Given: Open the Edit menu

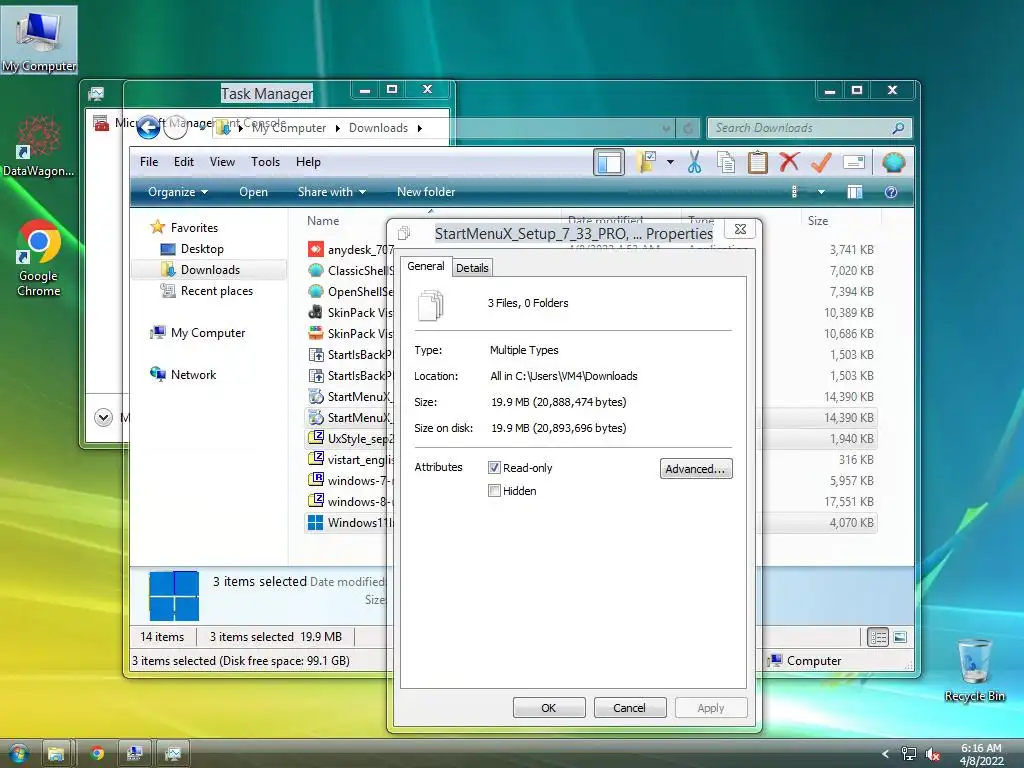Looking at the screenshot, I should point(184,162).
